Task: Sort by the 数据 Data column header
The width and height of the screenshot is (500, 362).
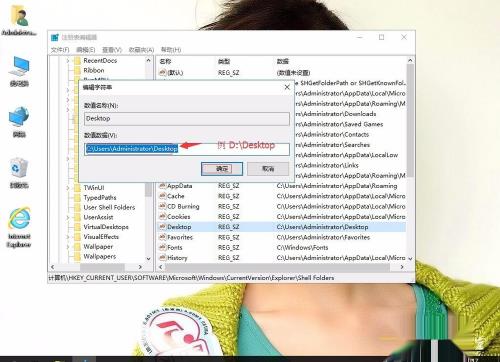Action: pos(283,61)
